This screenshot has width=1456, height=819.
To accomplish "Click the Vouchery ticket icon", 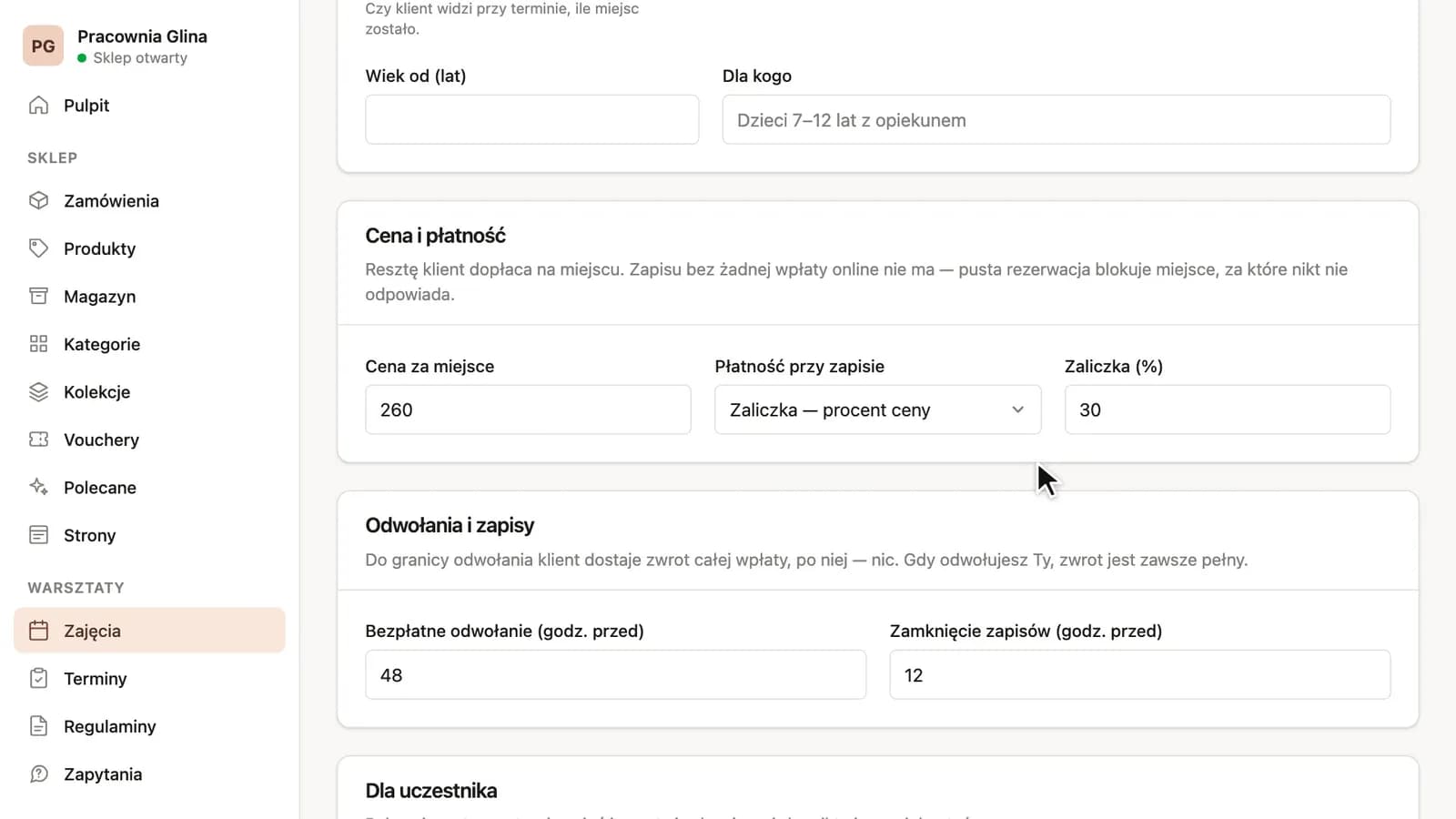I will click(x=38, y=440).
